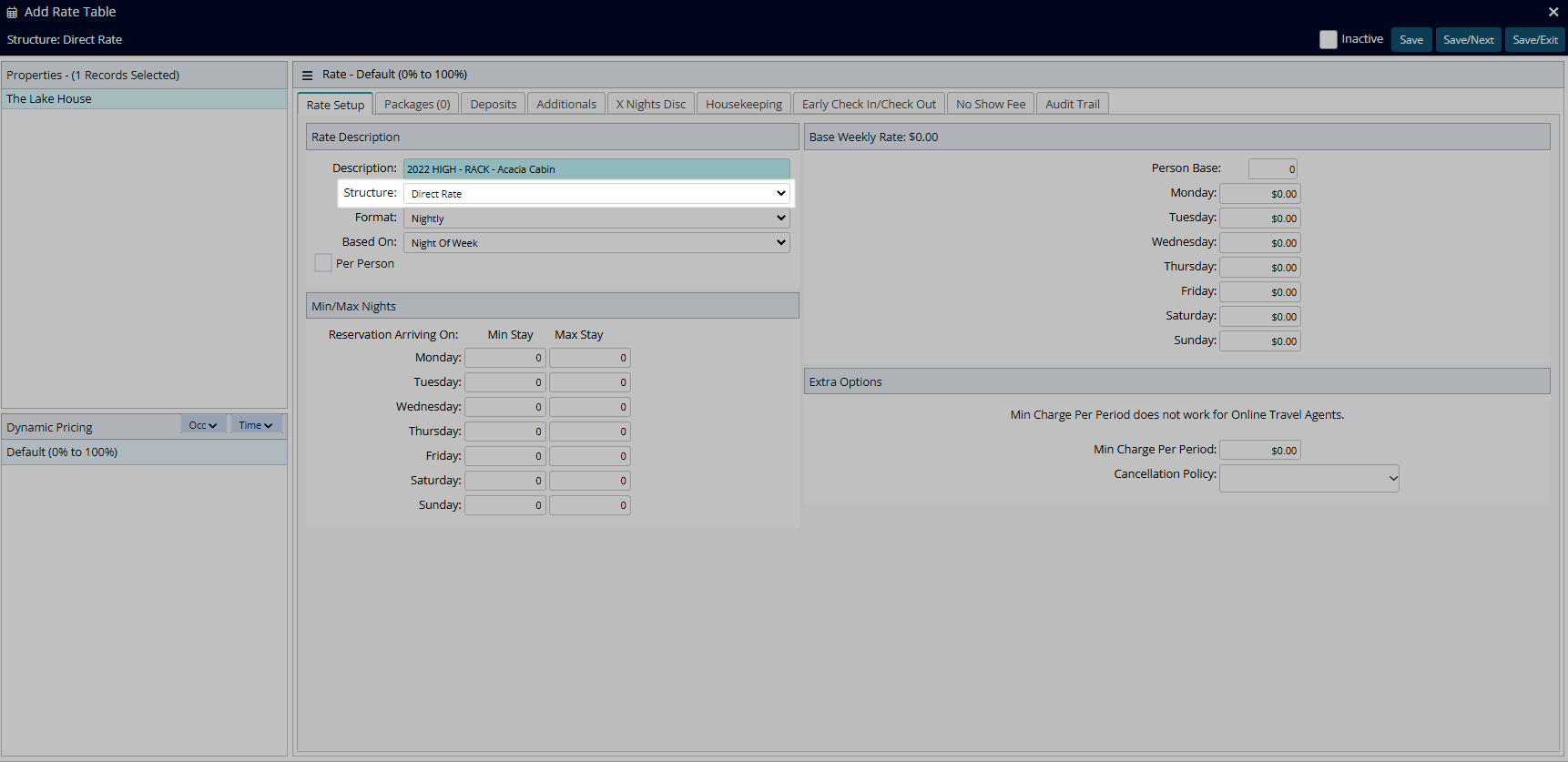
Task: Click the Sunday Min Stay field
Action: (505, 505)
